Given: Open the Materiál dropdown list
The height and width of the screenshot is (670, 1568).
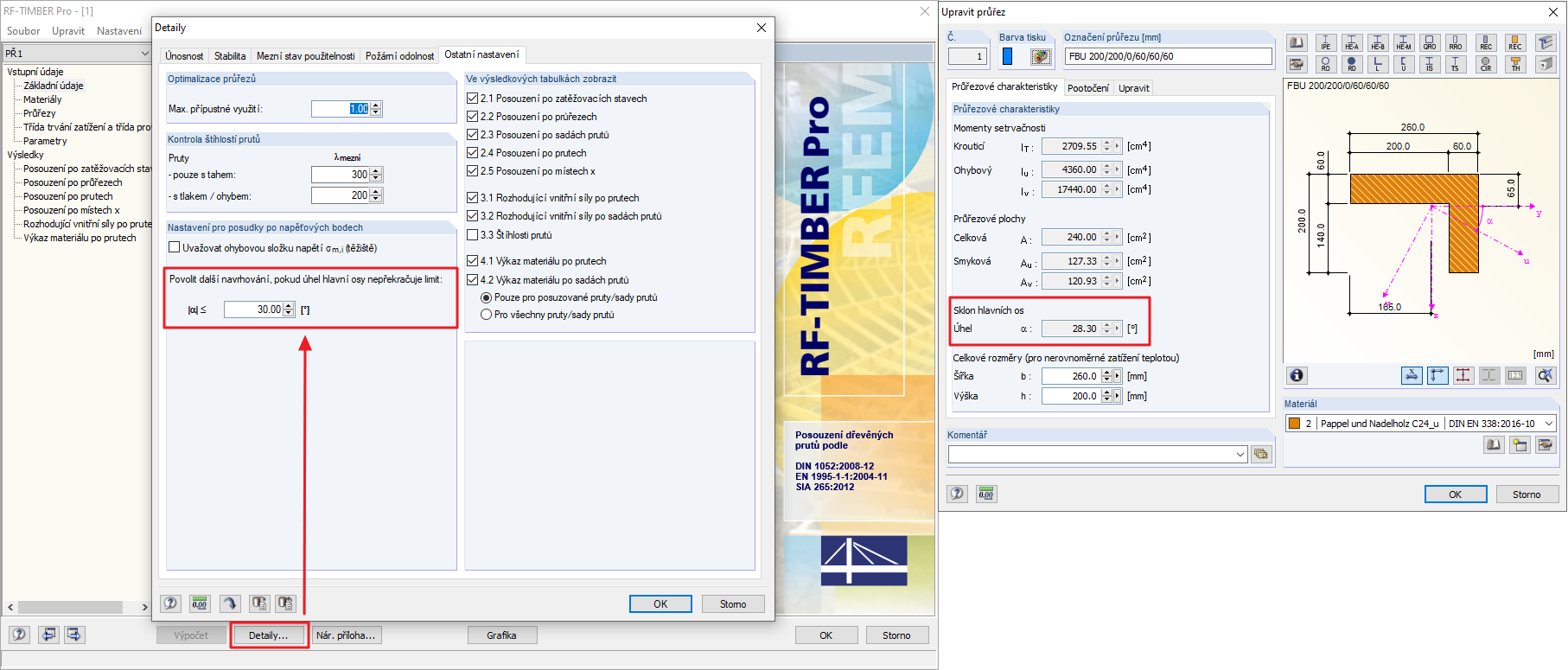Looking at the screenshot, I should tap(1549, 423).
